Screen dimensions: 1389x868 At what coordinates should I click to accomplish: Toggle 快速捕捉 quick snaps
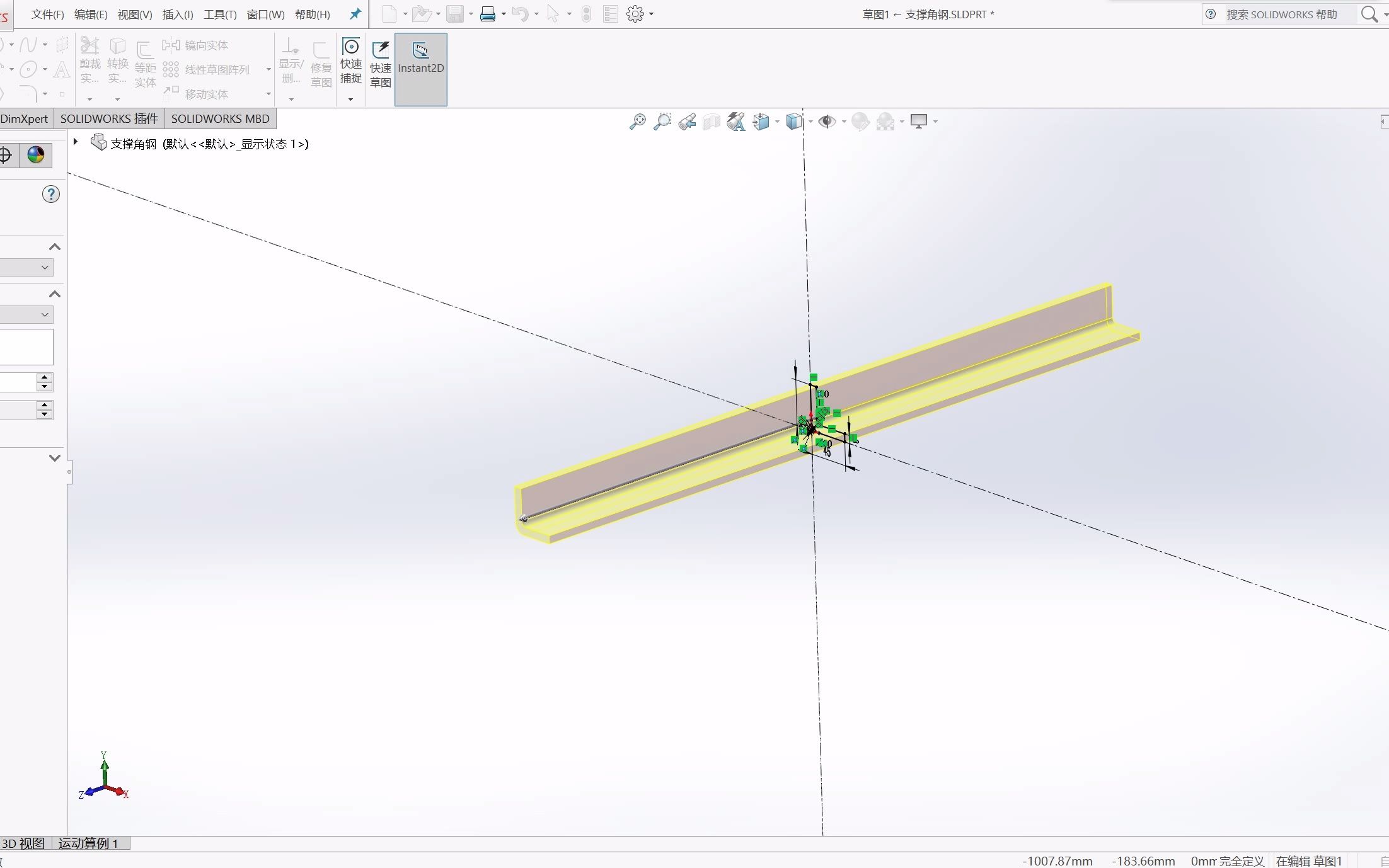pos(351,62)
